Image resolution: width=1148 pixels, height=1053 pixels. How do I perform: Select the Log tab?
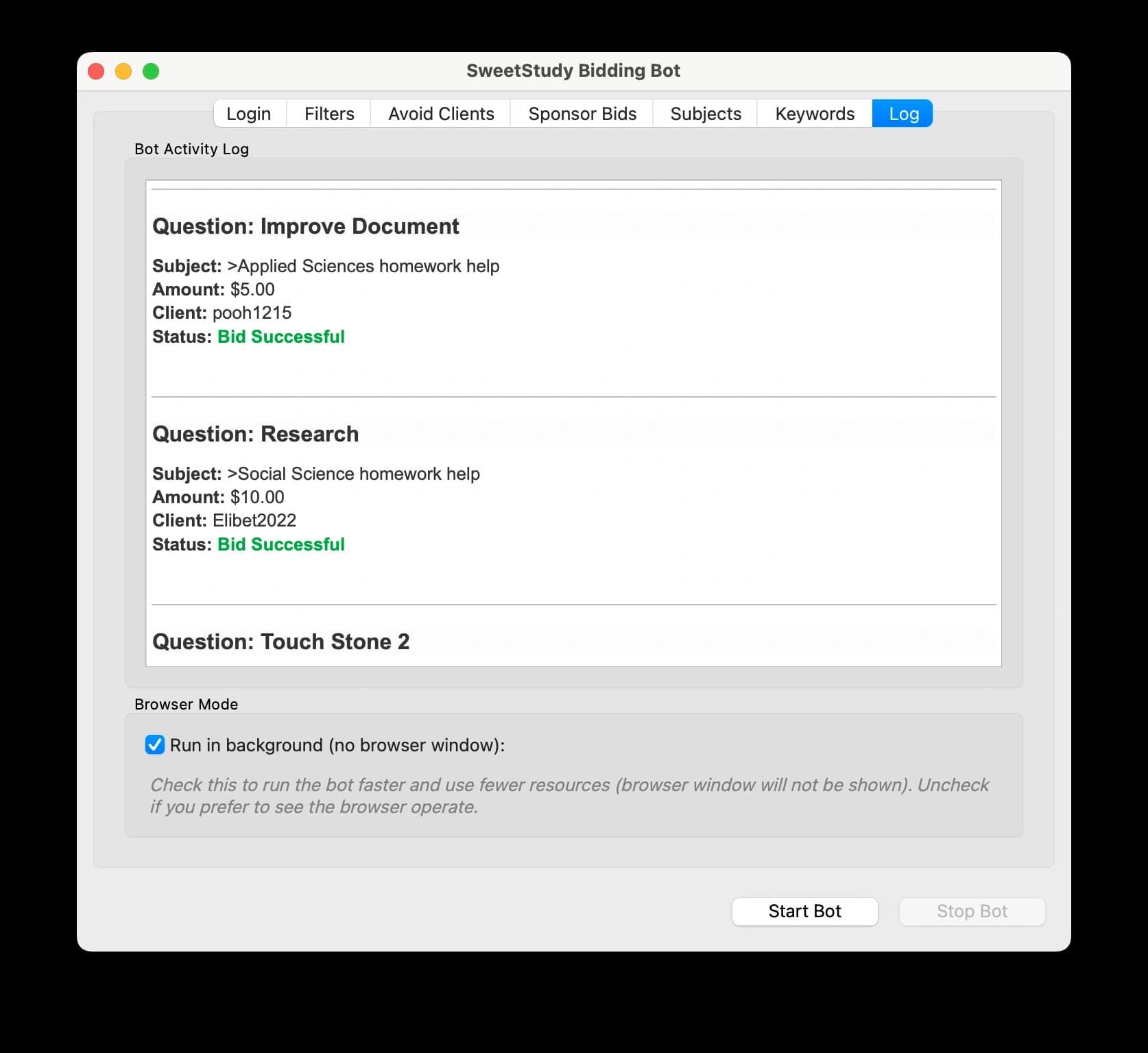[903, 114]
